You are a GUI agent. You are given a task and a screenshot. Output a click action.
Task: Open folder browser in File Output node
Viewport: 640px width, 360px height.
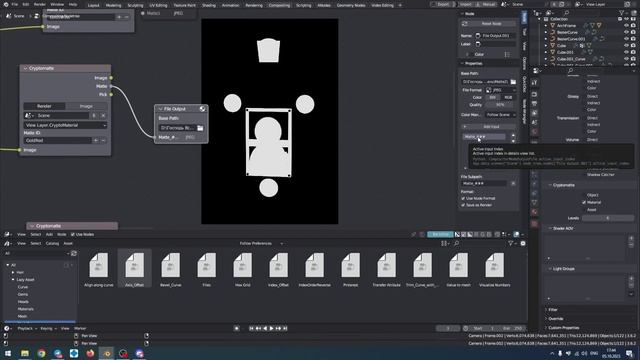[200, 128]
